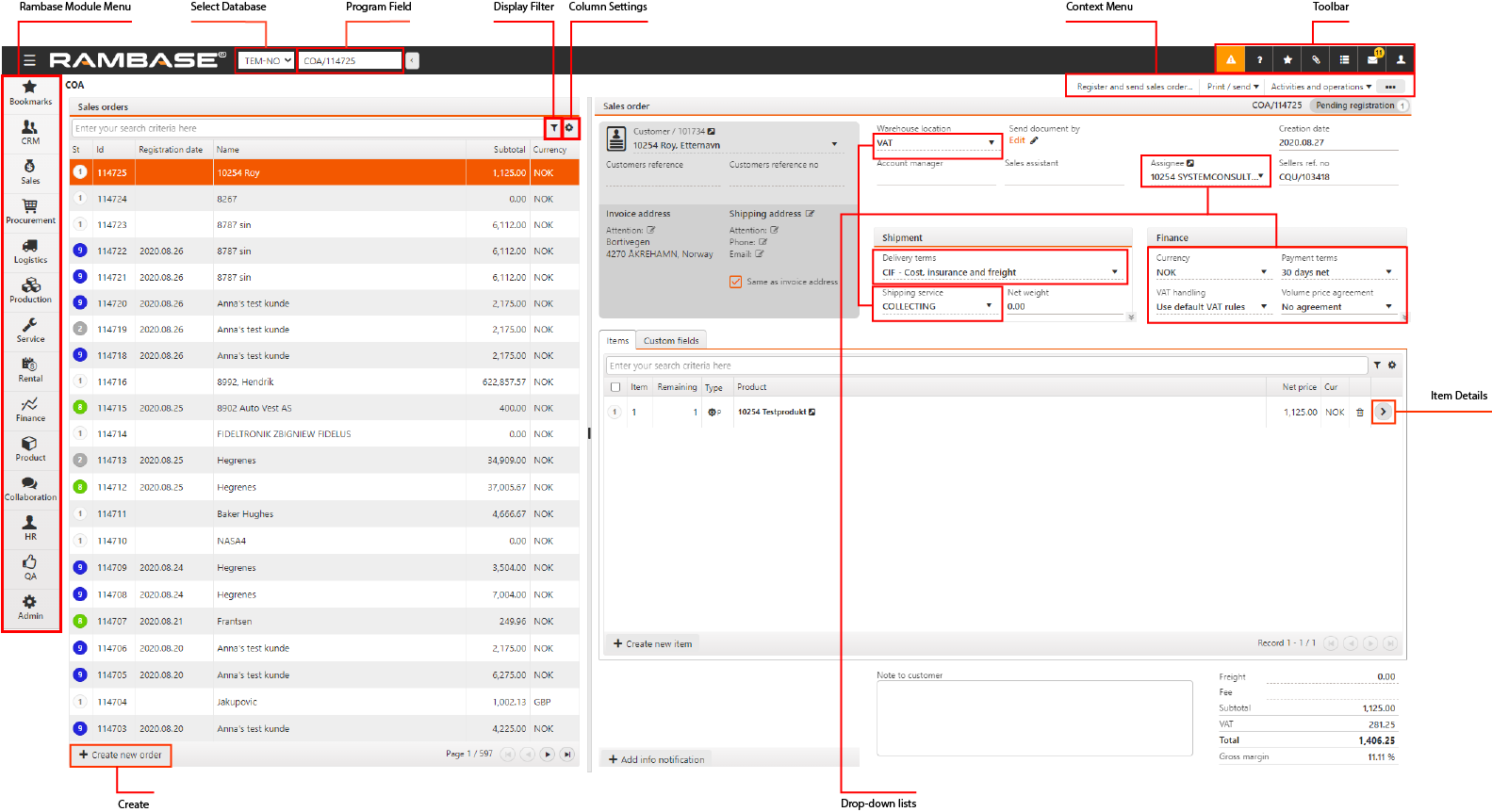Open the Product module

click(30, 448)
